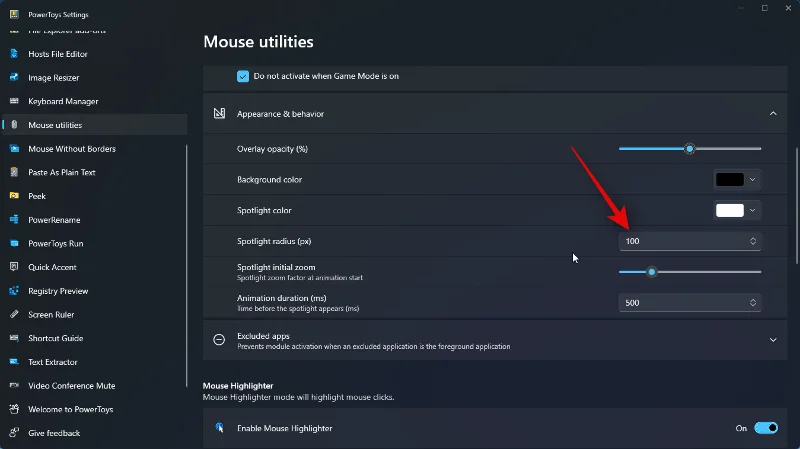The width and height of the screenshot is (800, 449).
Task: Open PowerToys Run settings page
Action: [x=55, y=244]
